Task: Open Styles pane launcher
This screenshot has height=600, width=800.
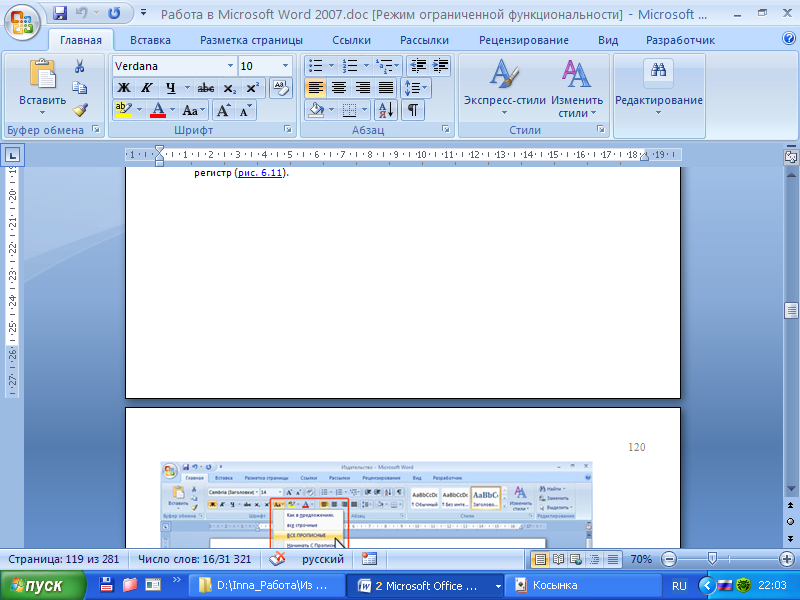Action: tap(601, 130)
